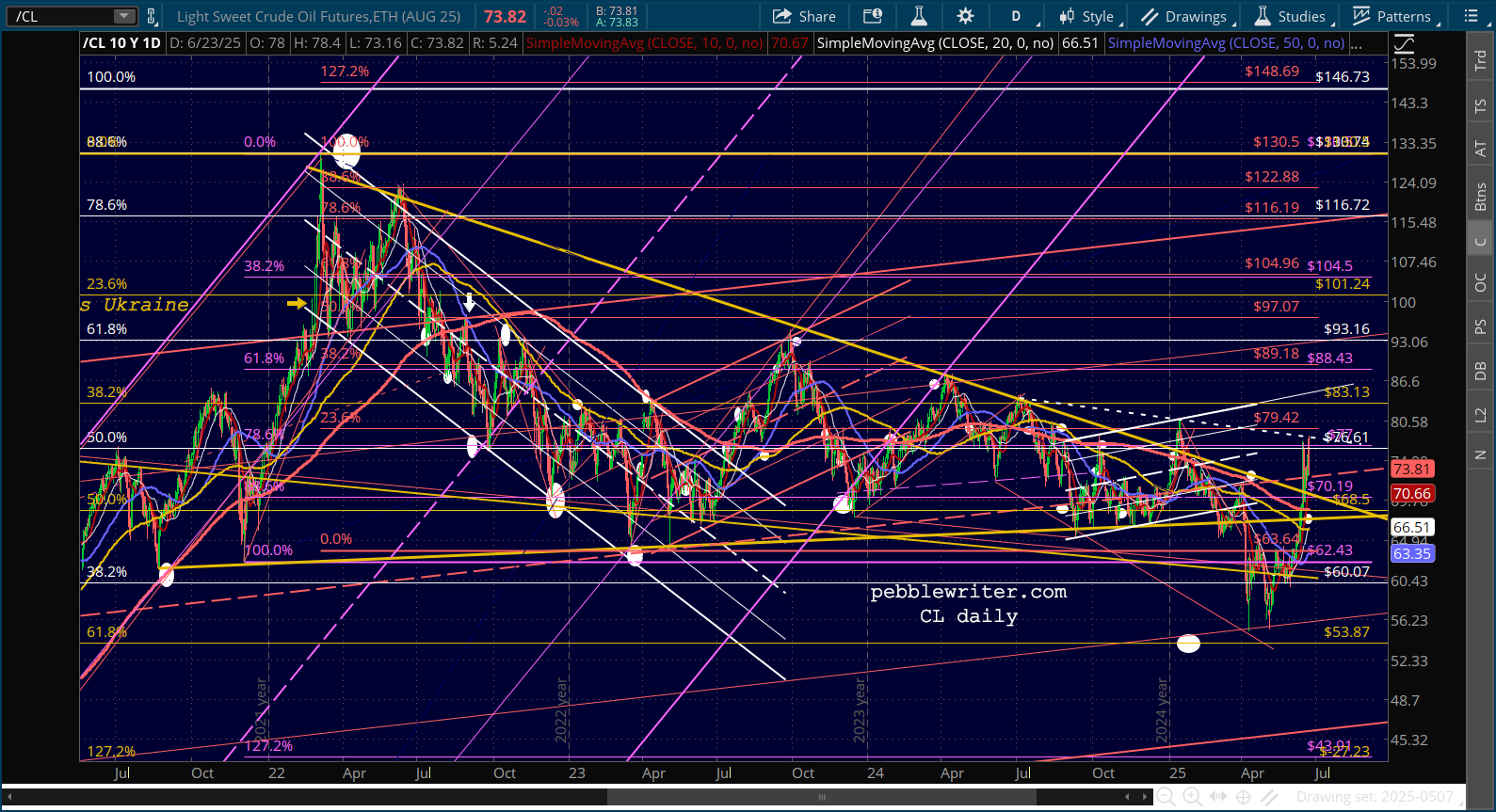Activate the crosshair cursor icon

[1243, 798]
